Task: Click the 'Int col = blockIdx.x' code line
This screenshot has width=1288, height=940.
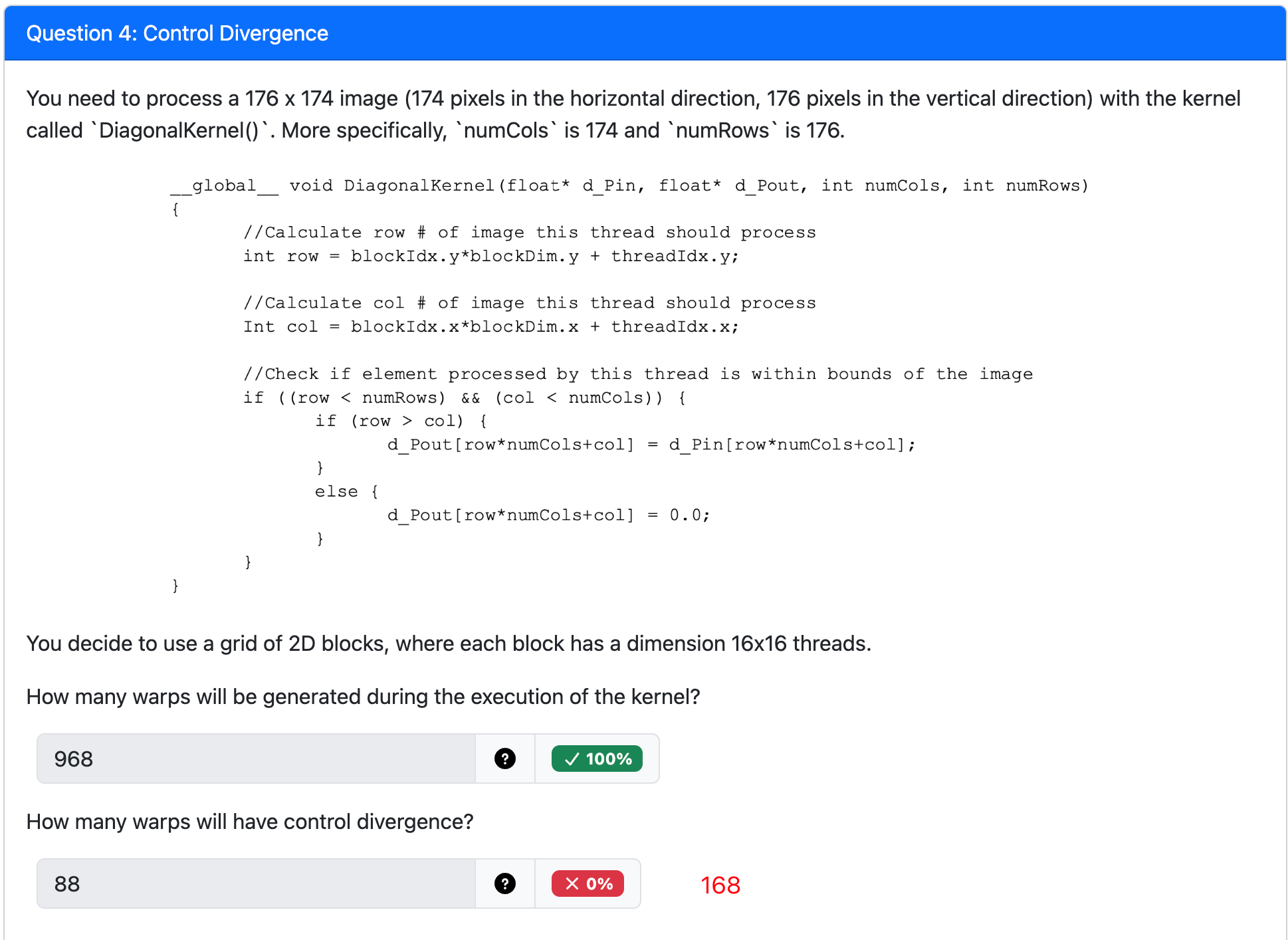Action: pyautogui.click(x=490, y=326)
